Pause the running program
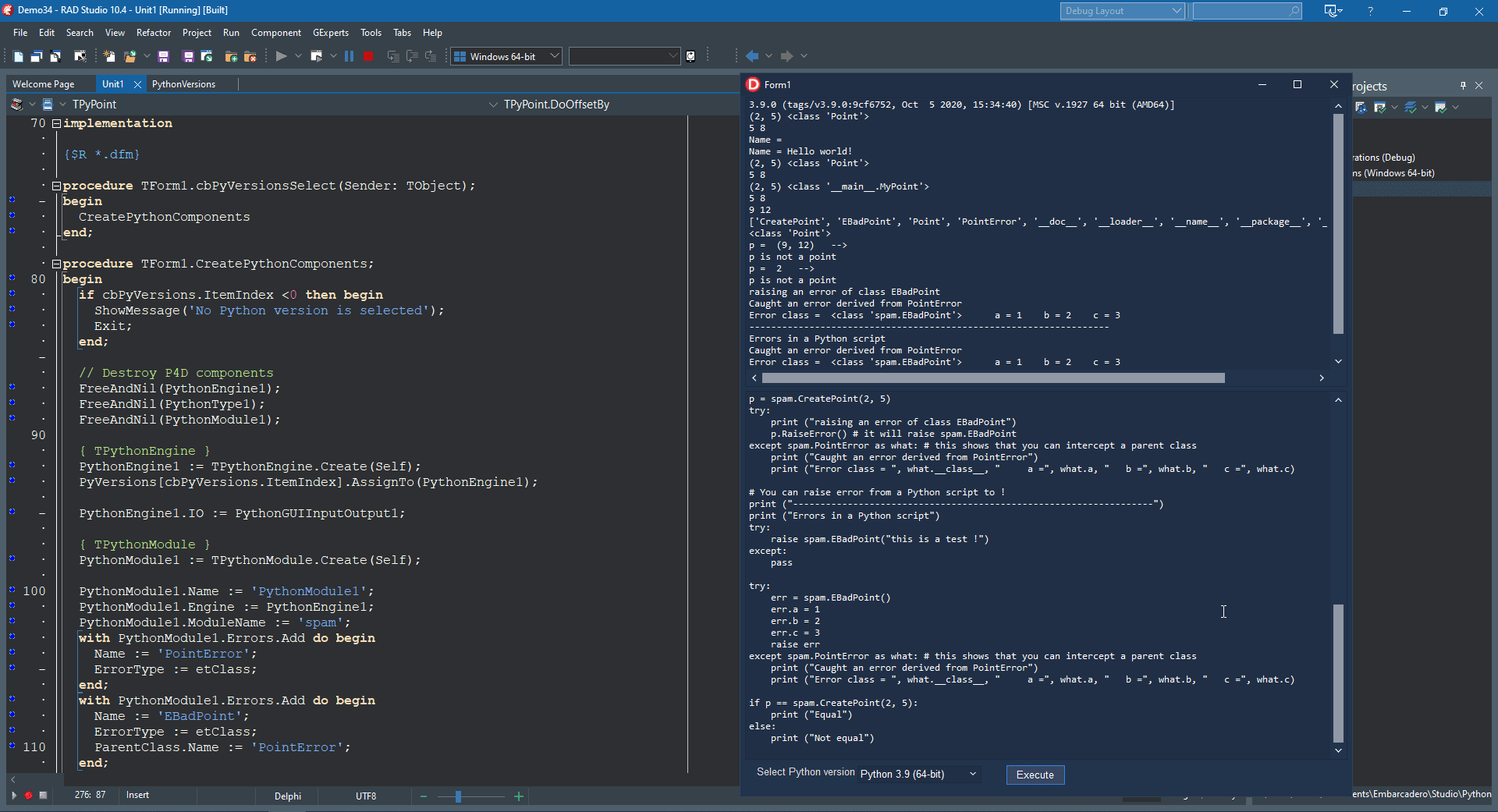 (x=349, y=56)
